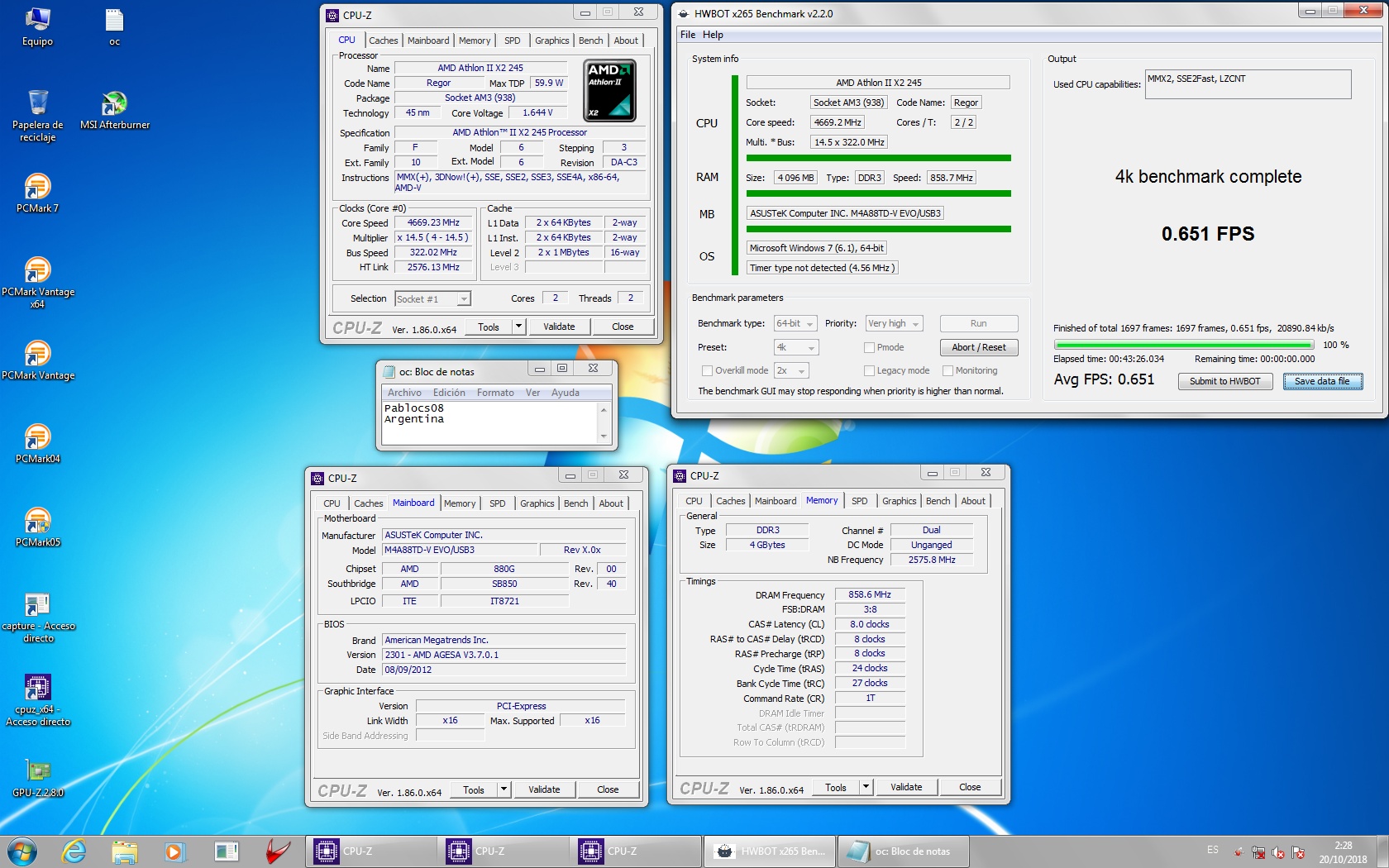The width and height of the screenshot is (1389, 868).
Task: Launch GPU-Z.2.8.0 desktop icon
Action: click(x=37, y=778)
